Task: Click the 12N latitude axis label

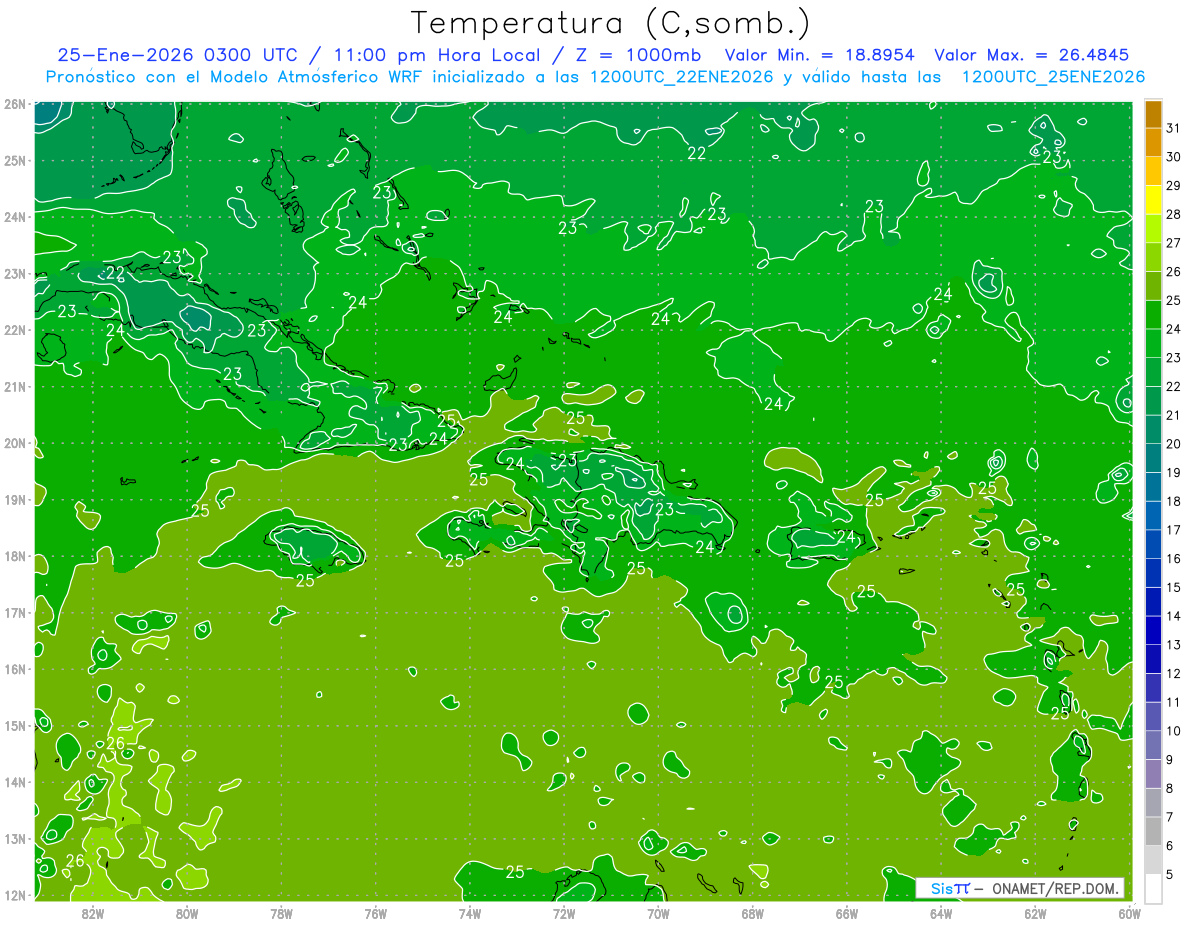Action: 14,895
